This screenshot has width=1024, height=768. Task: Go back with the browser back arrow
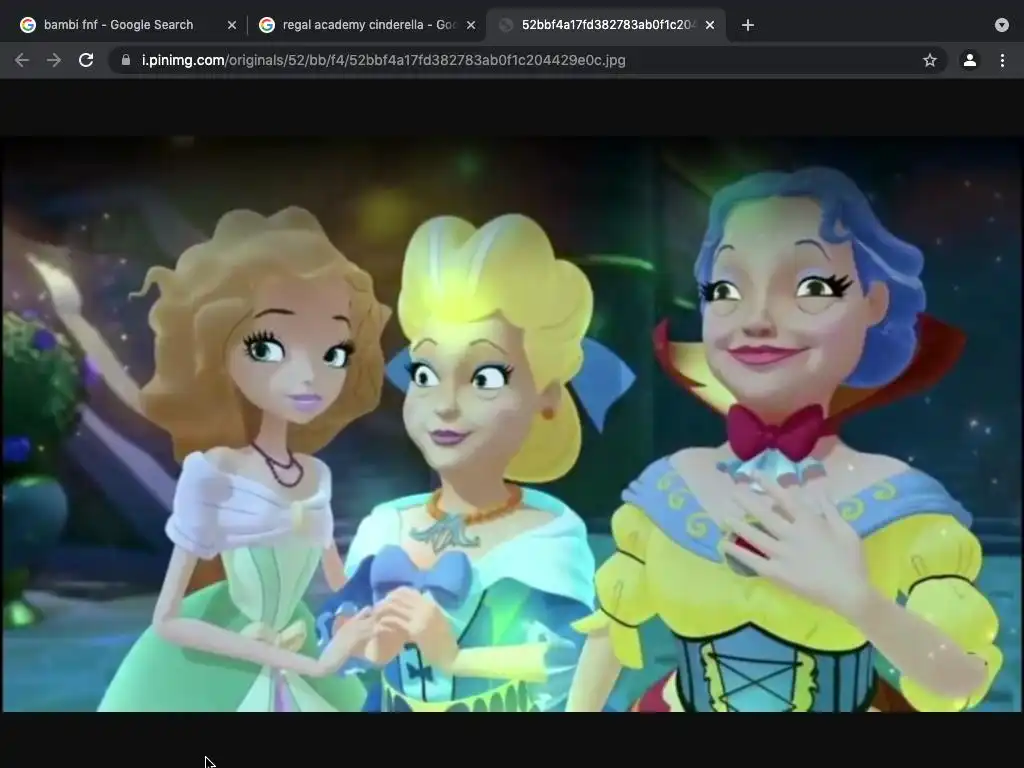point(22,60)
